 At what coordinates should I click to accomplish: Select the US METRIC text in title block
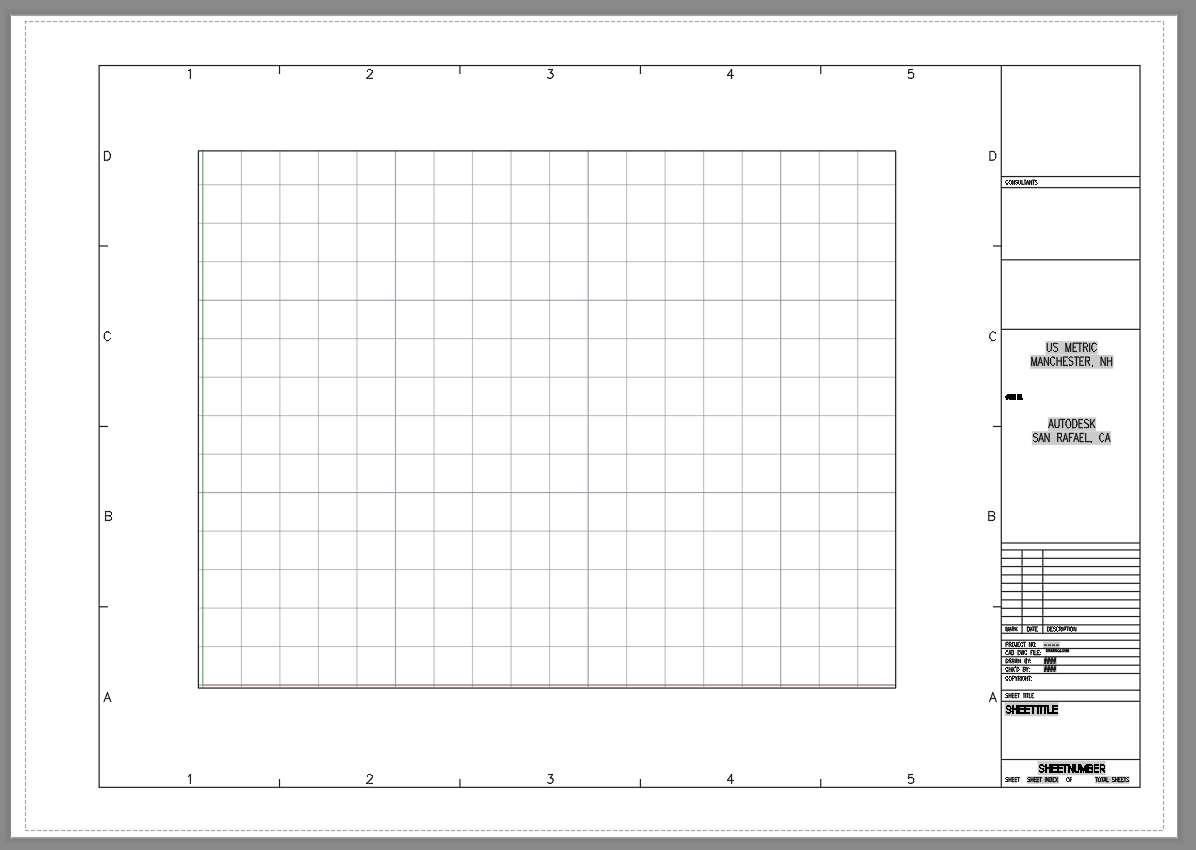1070,346
